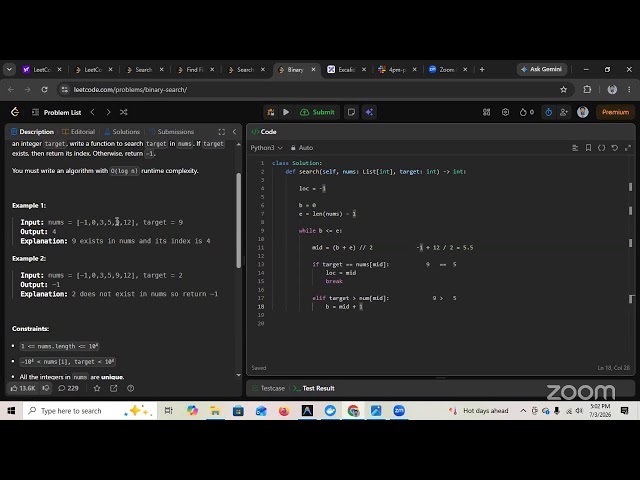Switch to the Solutions tab

coord(122,131)
